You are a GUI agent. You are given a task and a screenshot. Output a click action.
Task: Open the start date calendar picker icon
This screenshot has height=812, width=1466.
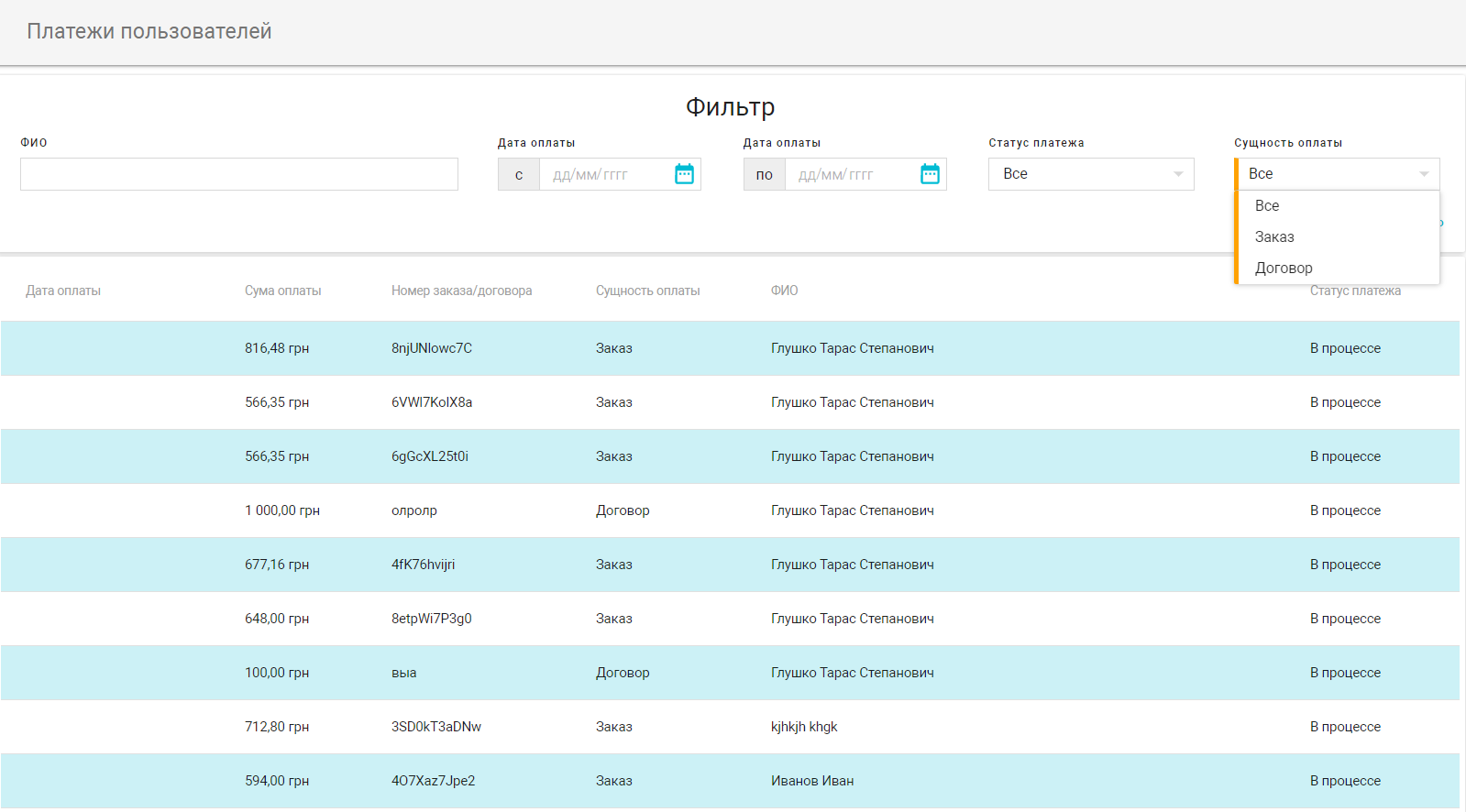[684, 174]
